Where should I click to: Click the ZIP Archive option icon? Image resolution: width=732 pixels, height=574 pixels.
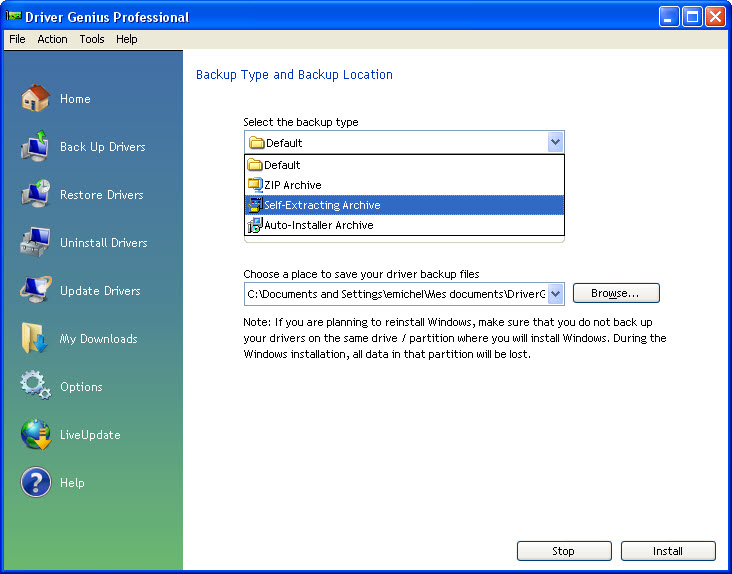pyautogui.click(x=255, y=185)
